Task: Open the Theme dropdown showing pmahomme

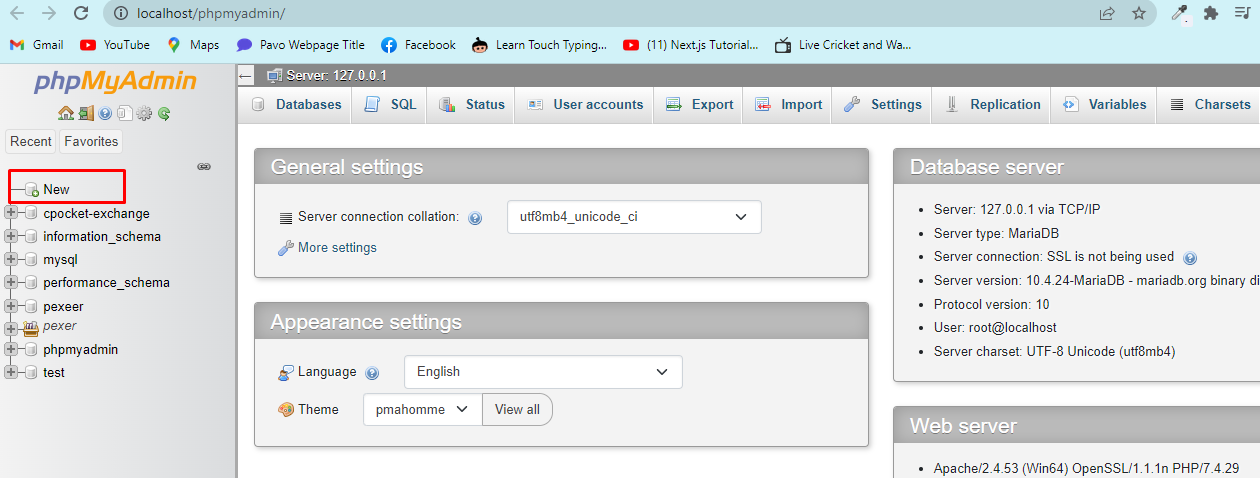Action: (422, 409)
